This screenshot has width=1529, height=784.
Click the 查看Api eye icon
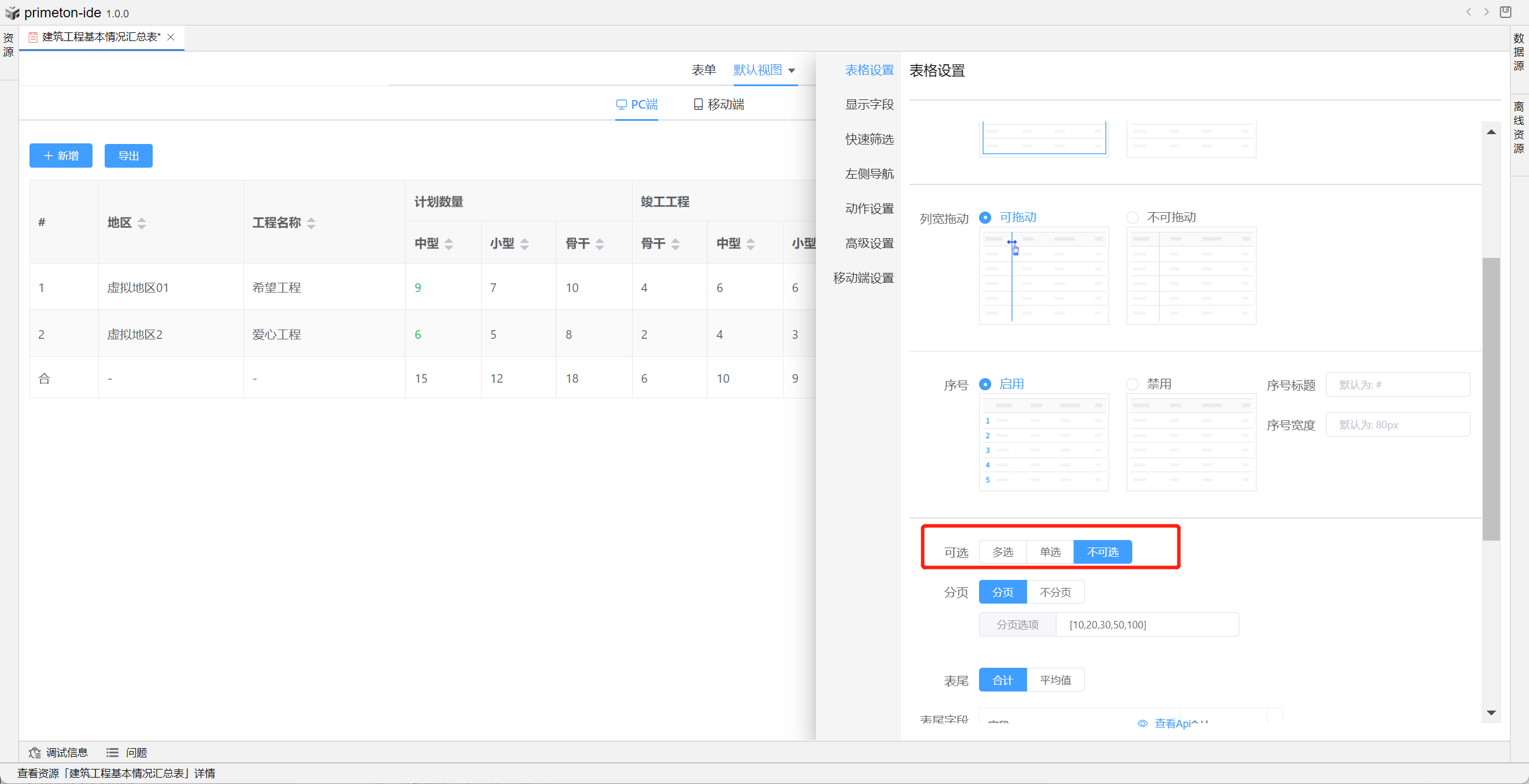pos(1143,723)
